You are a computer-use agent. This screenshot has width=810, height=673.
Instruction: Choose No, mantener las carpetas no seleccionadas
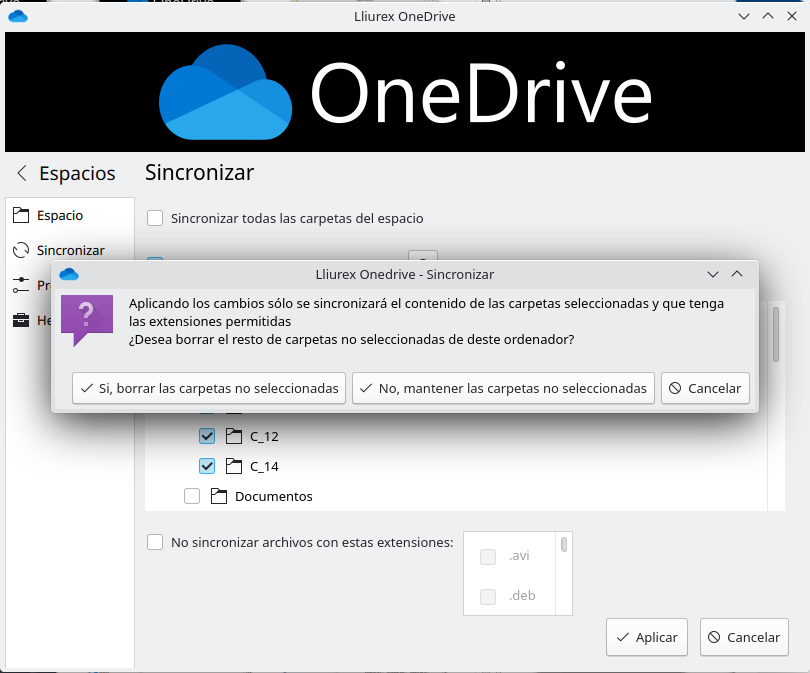(503, 388)
